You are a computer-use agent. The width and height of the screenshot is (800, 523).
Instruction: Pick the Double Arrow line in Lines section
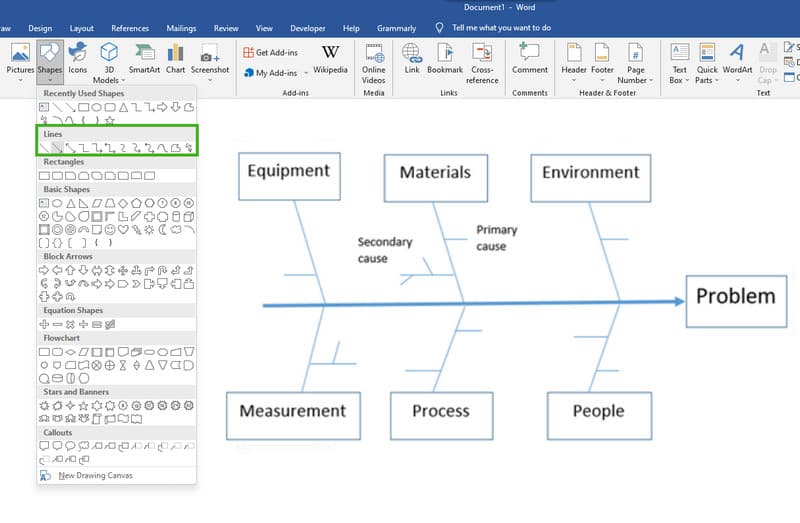70,148
